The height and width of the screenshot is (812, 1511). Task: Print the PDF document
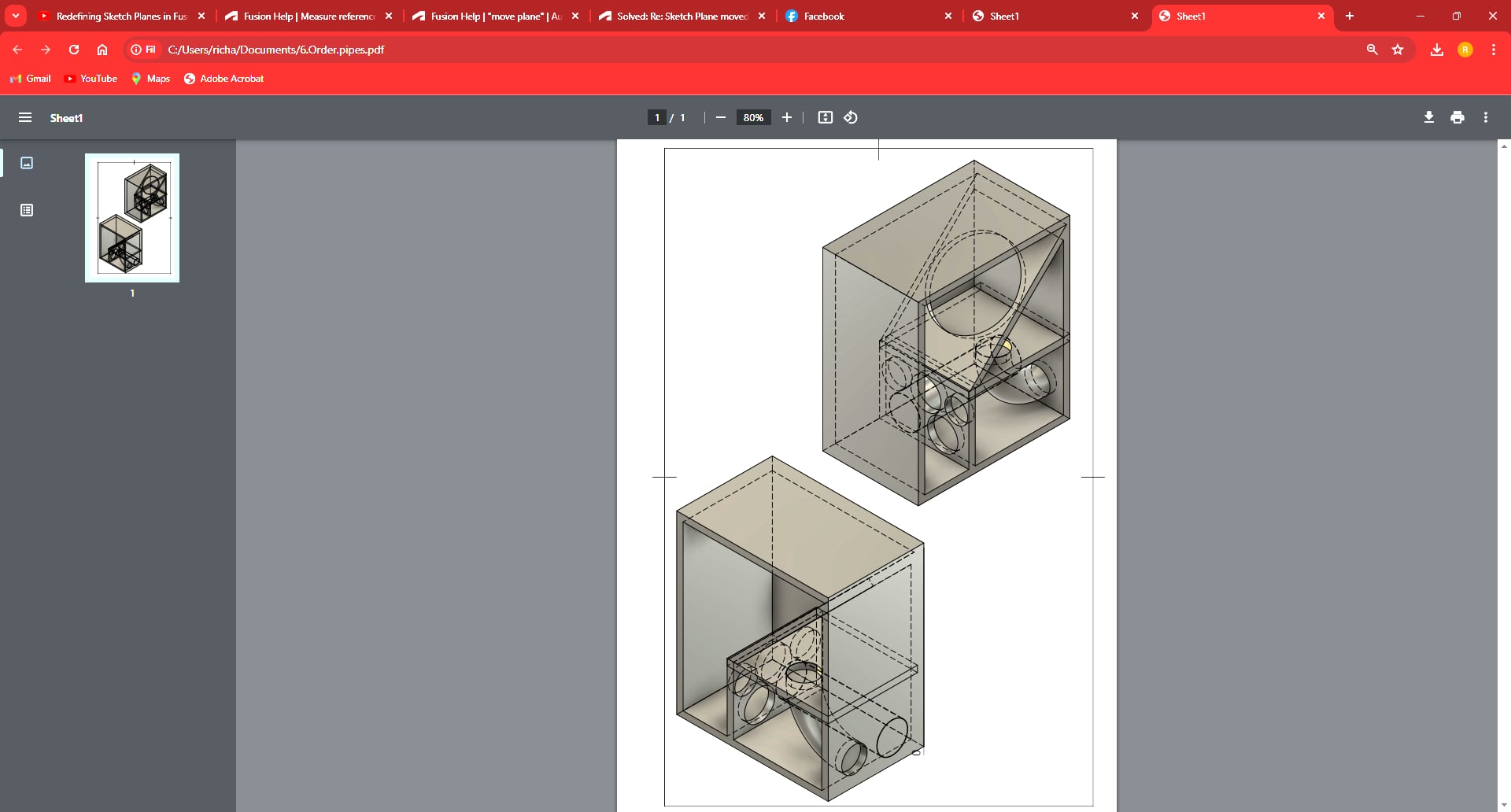pyautogui.click(x=1457, y=117)
